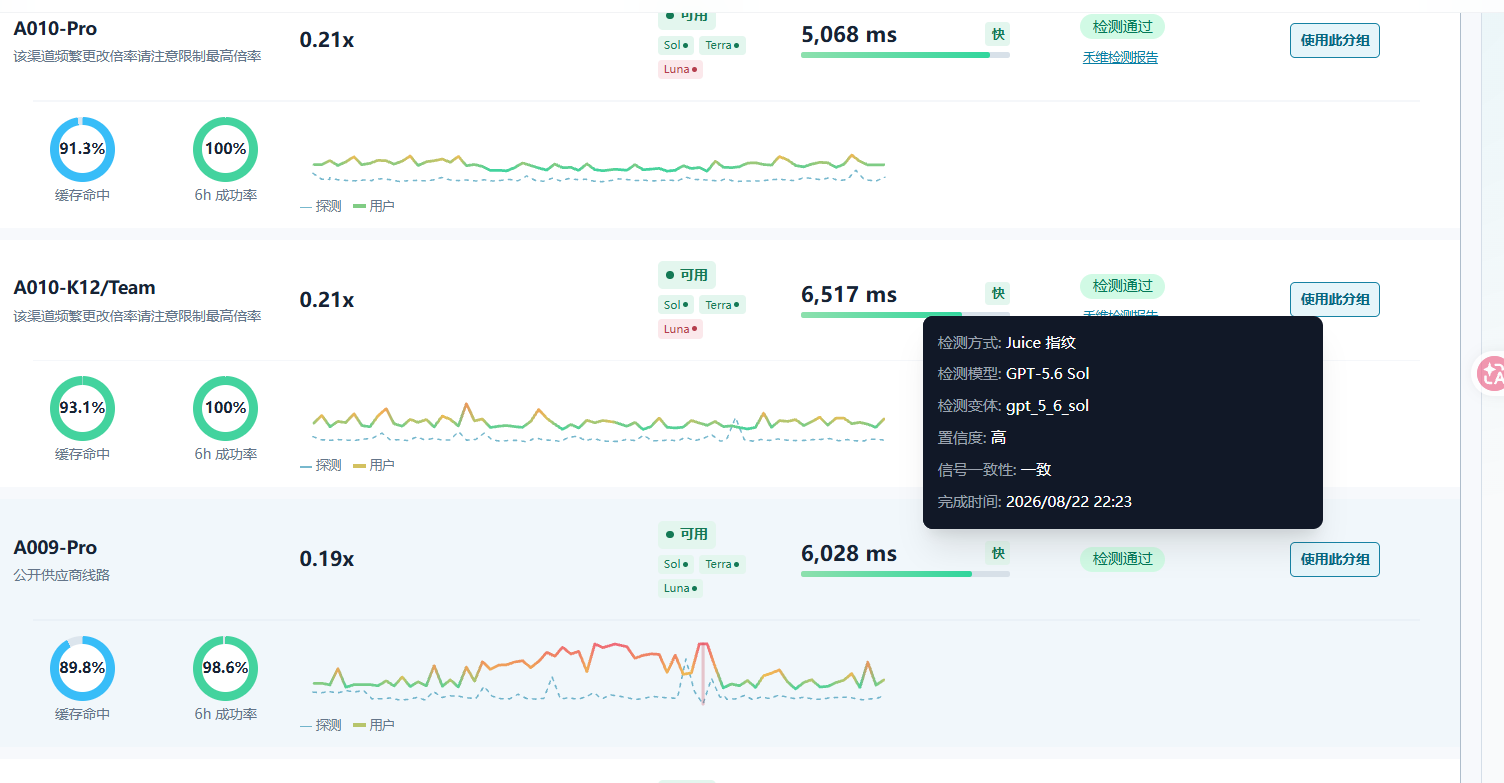Click the 6,028 ms latency progress bar
This screenshot has height=783, width=1504.
905,574
